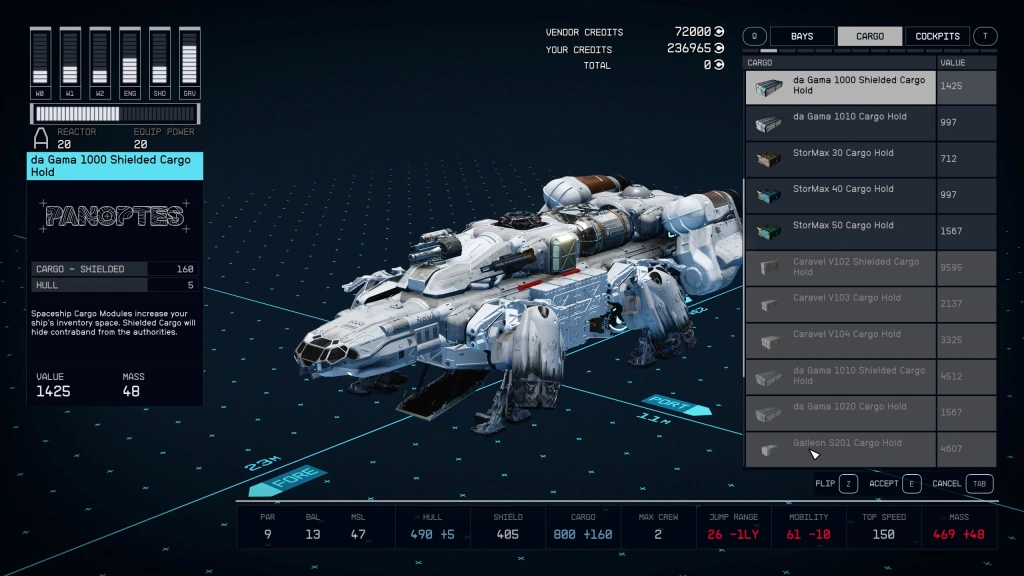Viewport: 1024px width, 576px height.
Task: Click the T next category key icon
Action: [985, 37]
